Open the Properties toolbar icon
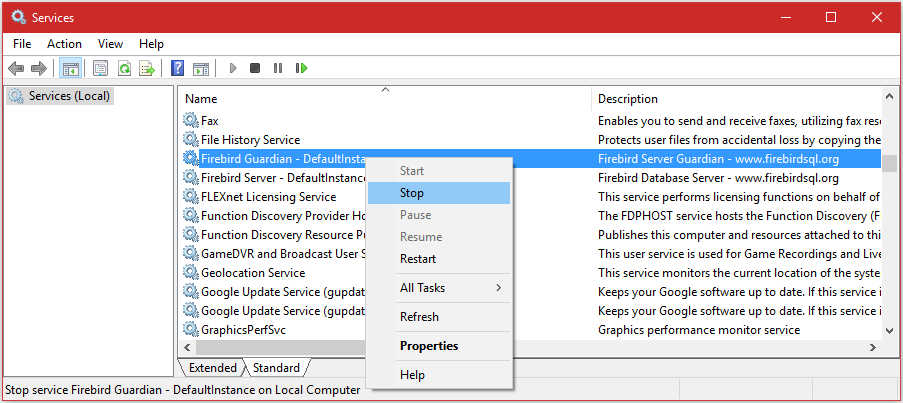 [100, 68]
